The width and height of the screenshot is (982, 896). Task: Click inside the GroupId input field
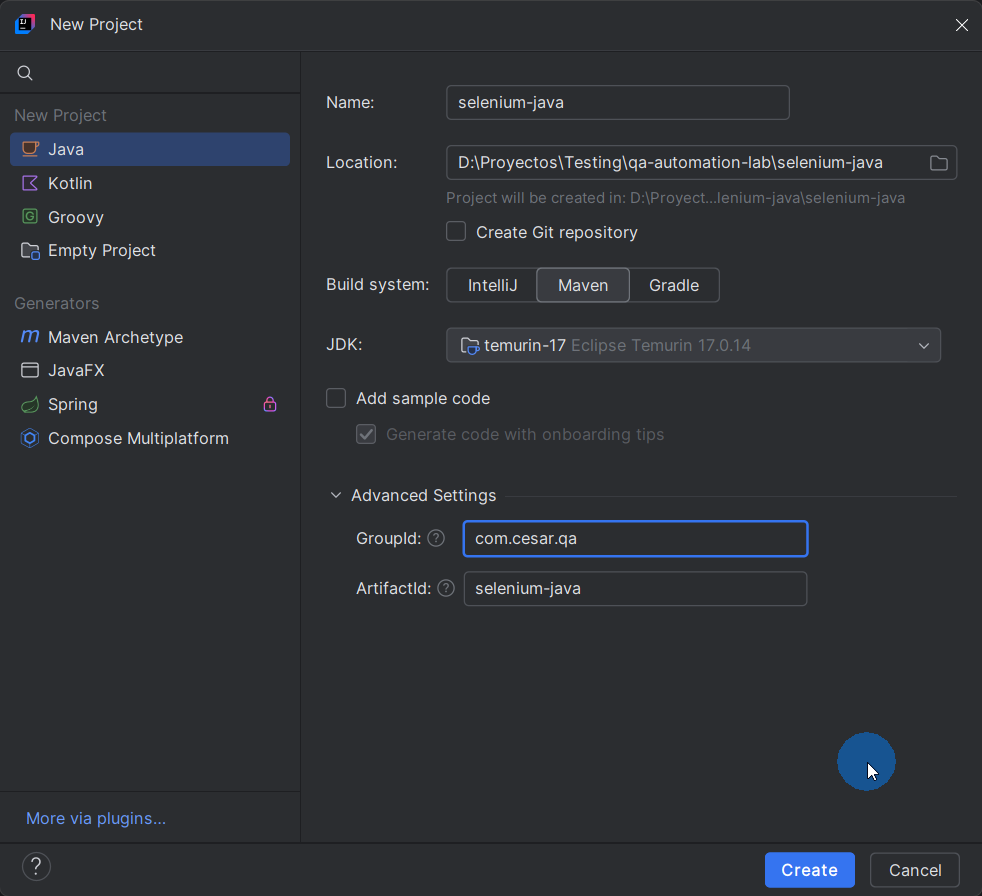coord(635,538)
